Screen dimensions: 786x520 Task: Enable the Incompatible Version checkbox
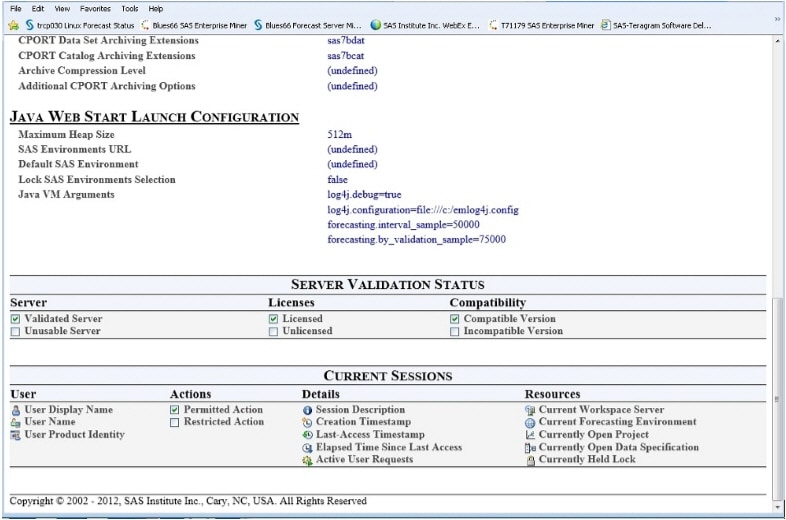(455, 331)
